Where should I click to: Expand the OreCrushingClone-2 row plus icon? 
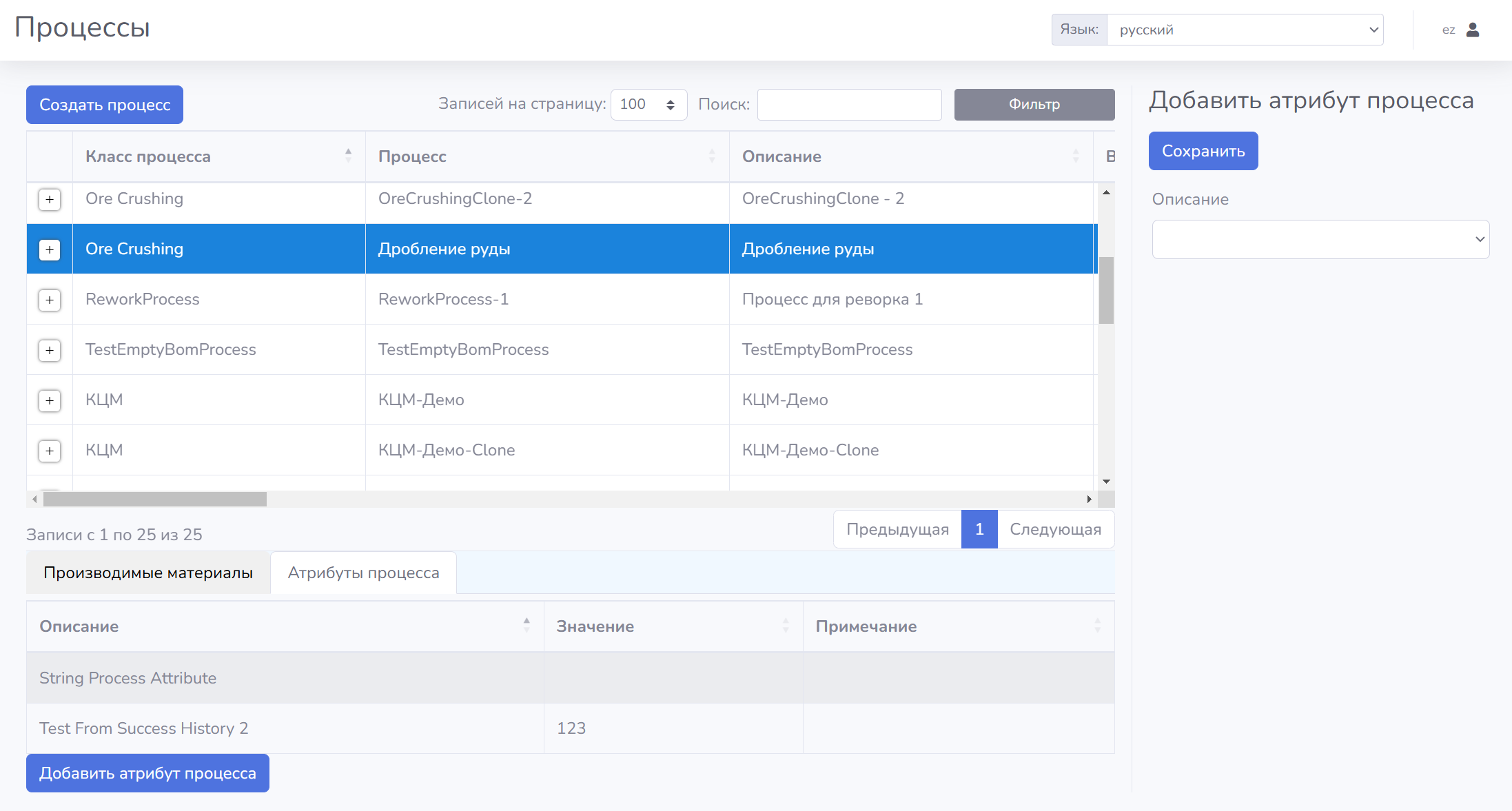(x=50, y=200)
